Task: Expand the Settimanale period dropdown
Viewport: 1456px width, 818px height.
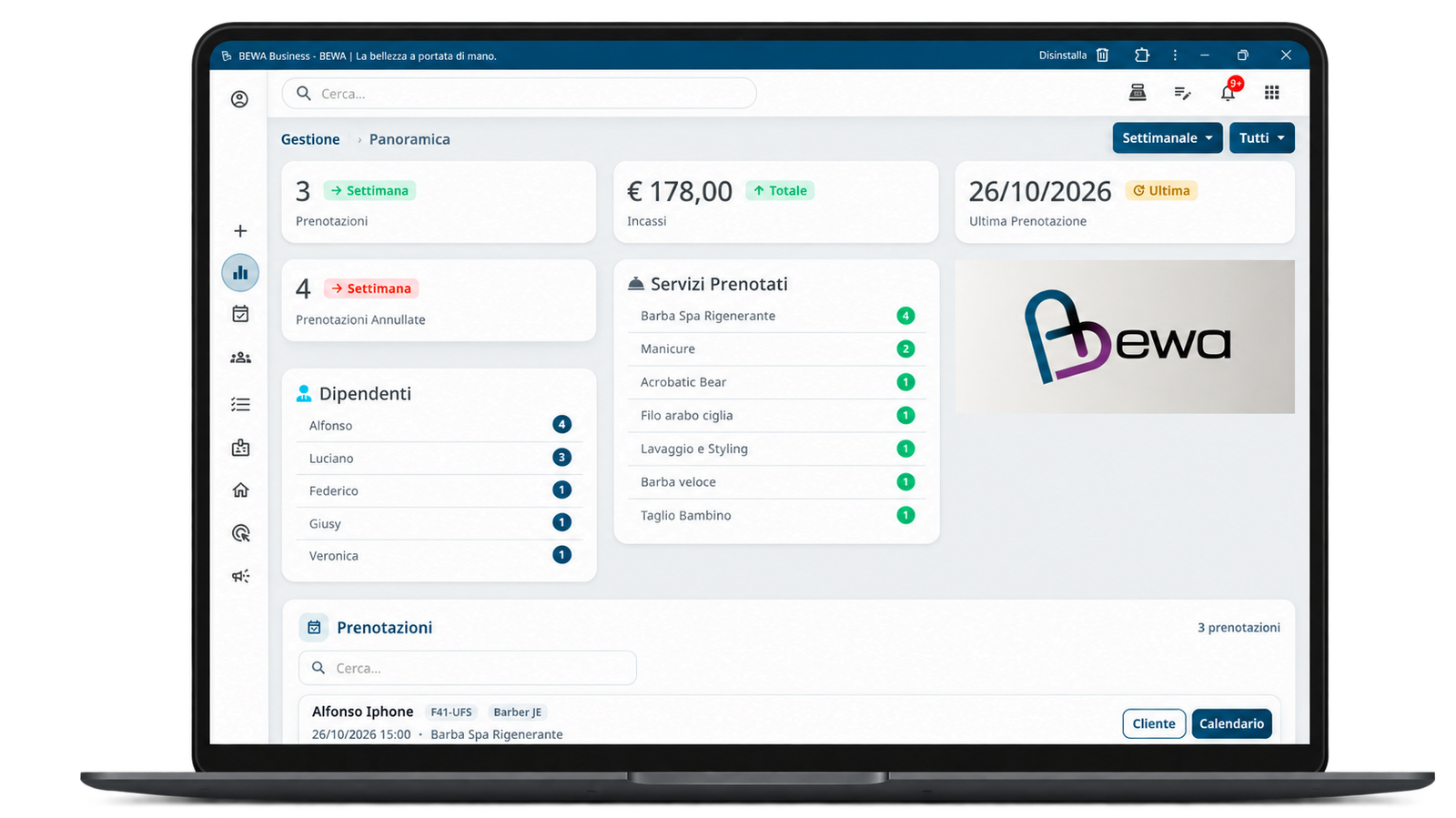Action: coord(1168,138)
